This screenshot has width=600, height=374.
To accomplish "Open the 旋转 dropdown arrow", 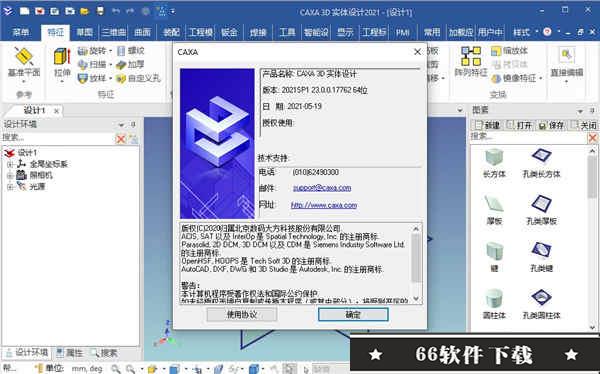I will pos(110,51).
